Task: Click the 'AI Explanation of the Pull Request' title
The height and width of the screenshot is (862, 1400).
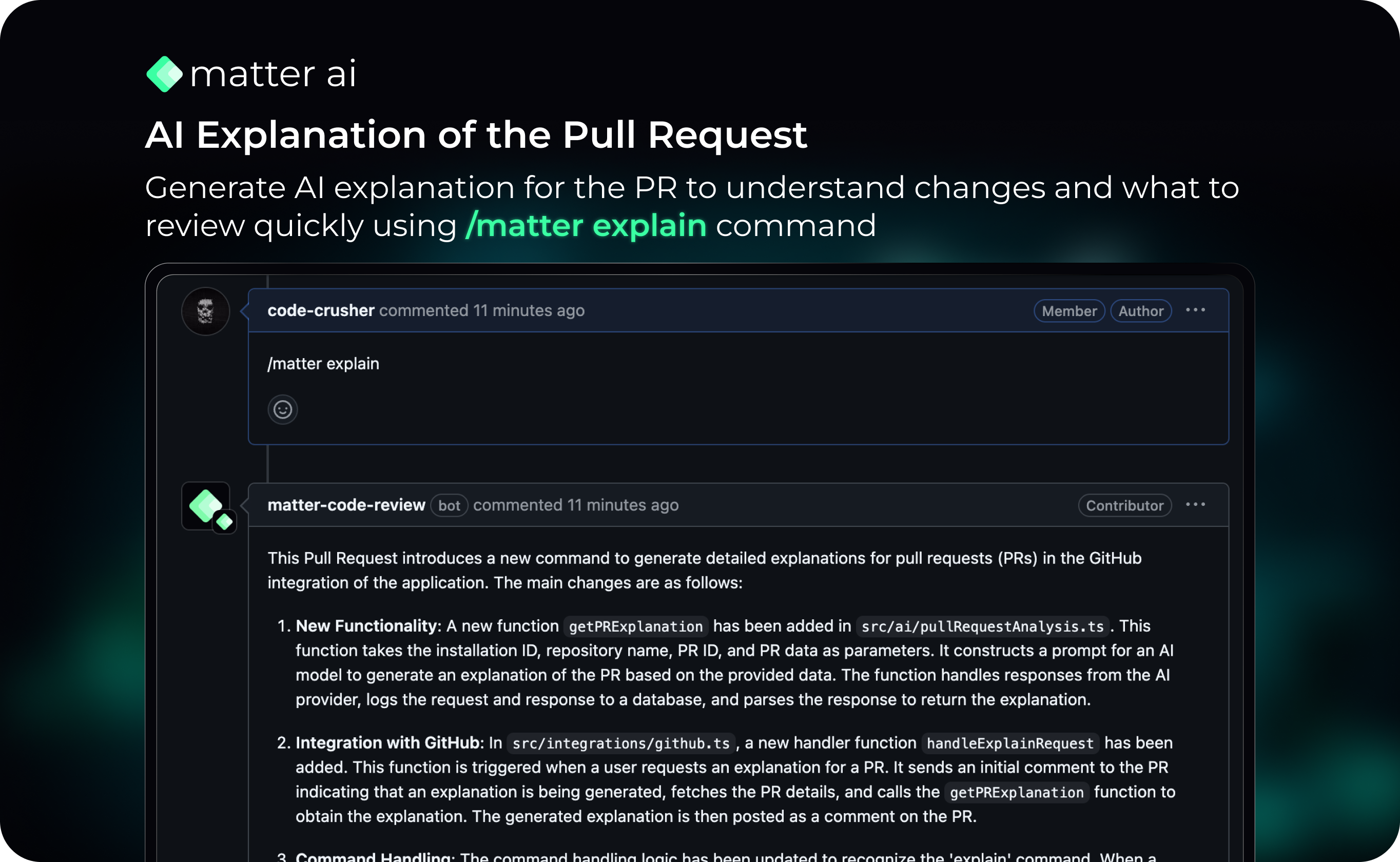Action: [x=476, y=135]
